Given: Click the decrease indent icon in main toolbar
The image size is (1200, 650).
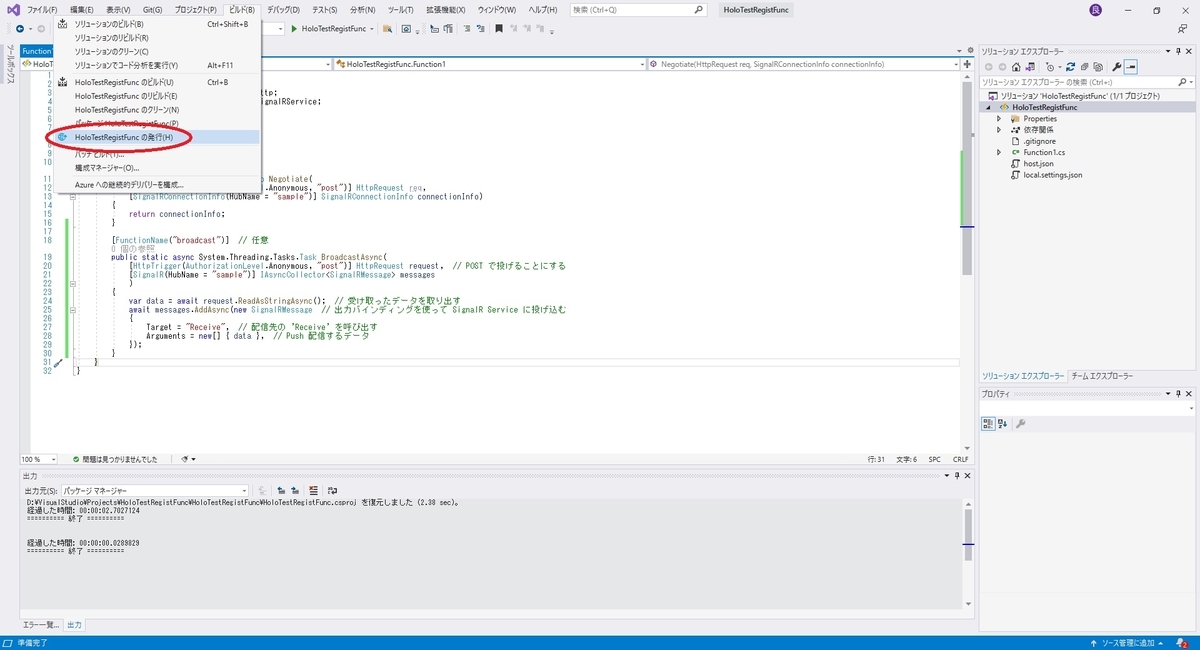Looking at the screenshot, I should (x=435, y=28).
